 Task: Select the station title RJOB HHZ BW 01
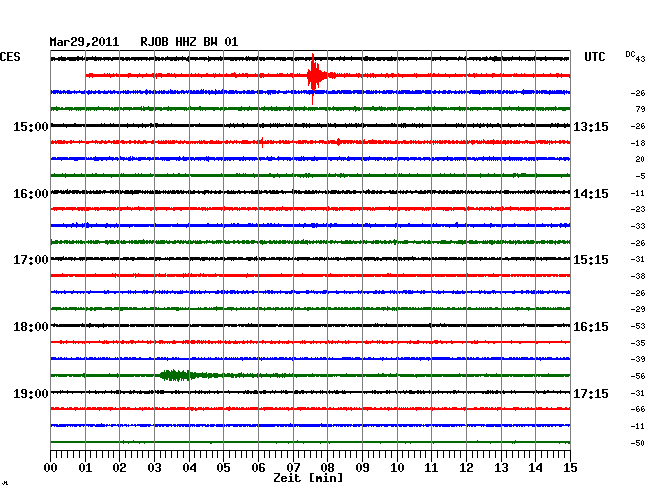[189, 42]
